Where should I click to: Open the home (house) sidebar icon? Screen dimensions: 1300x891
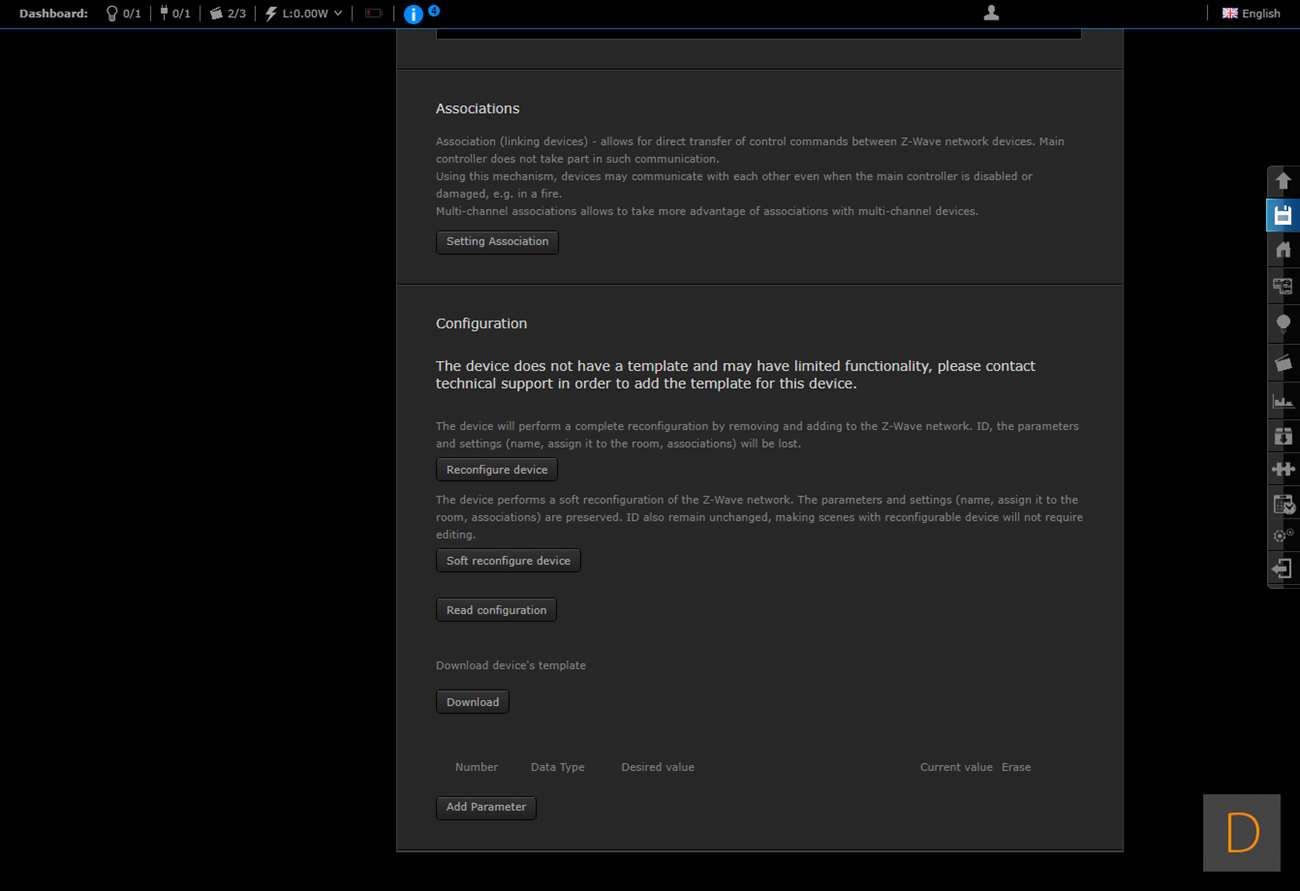[1283, 250]
